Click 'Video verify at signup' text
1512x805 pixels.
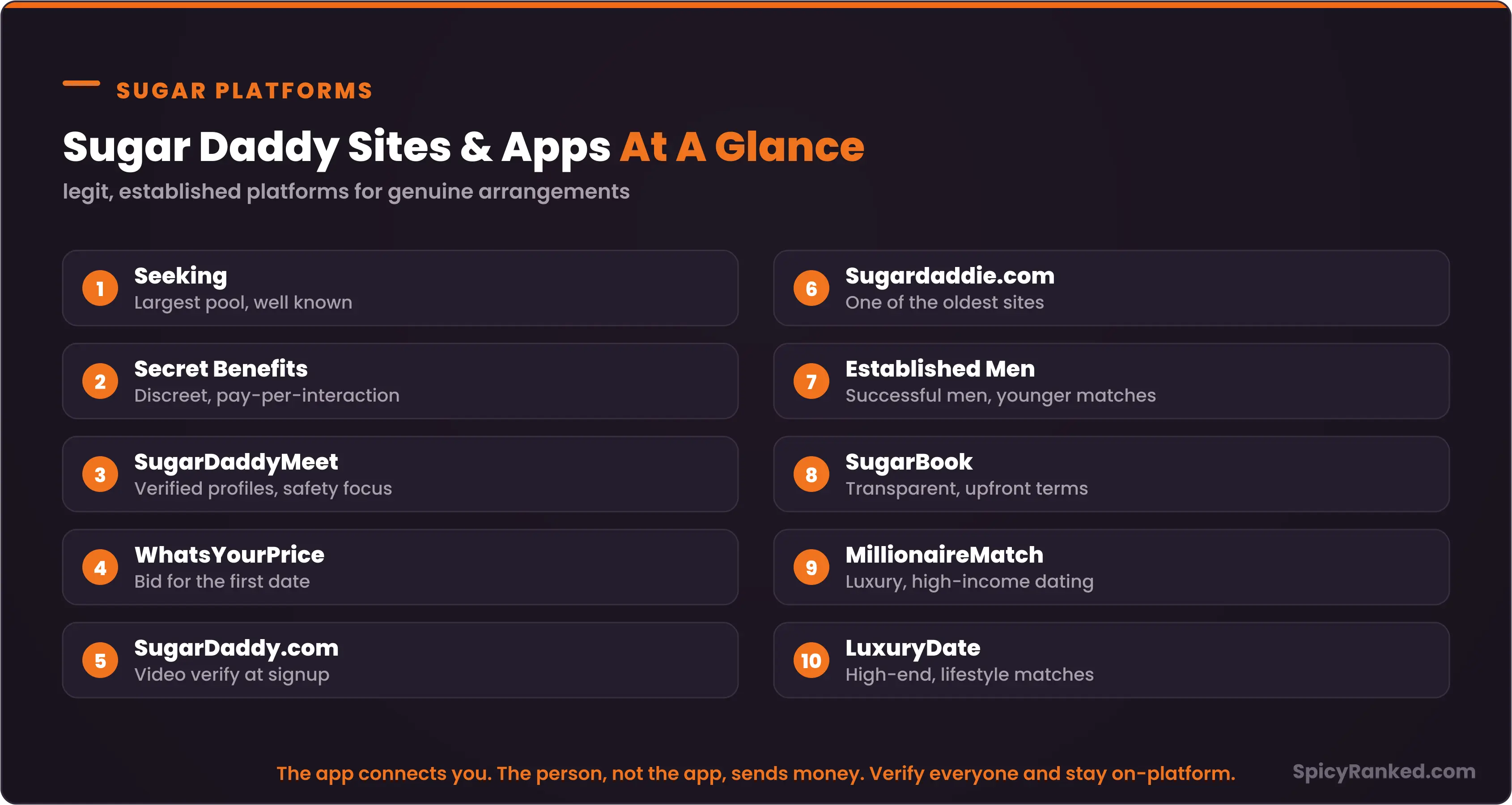point(232,675)
